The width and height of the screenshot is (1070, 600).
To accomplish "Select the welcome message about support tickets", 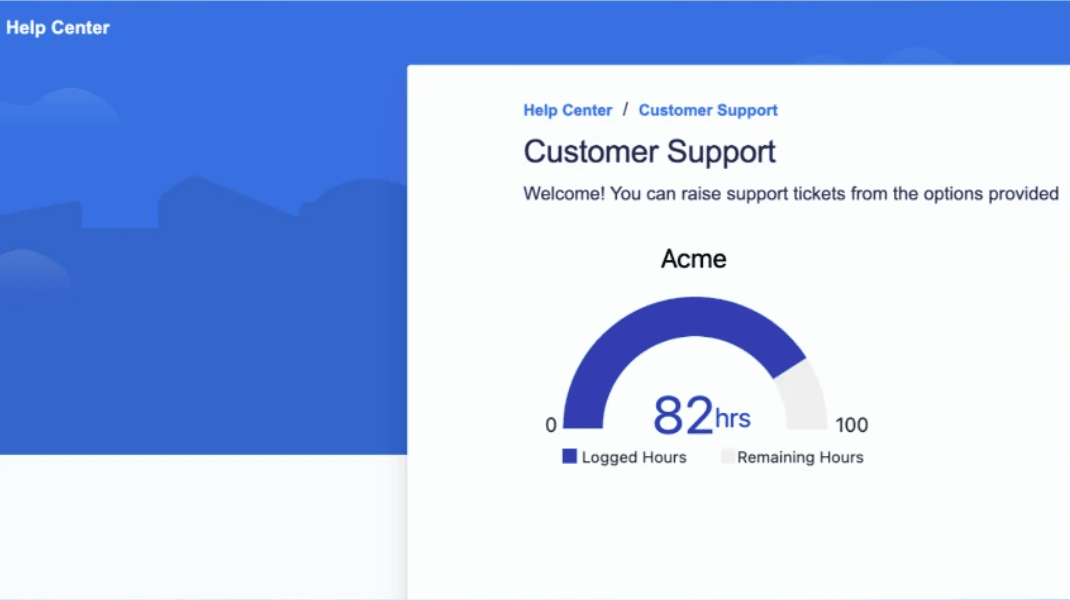I will pyautogui.click(x=790, y=194).
